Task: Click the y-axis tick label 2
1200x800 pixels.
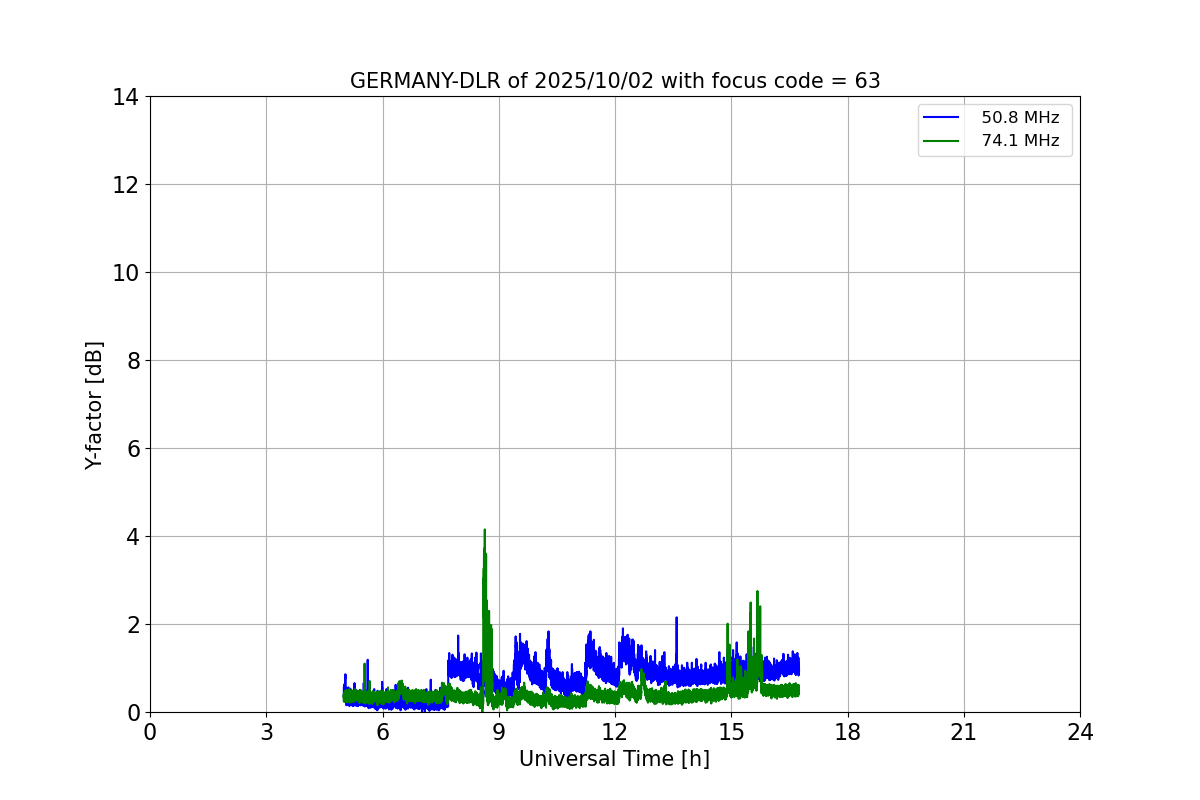Action: pyautogui.click(x=133, y=625)
